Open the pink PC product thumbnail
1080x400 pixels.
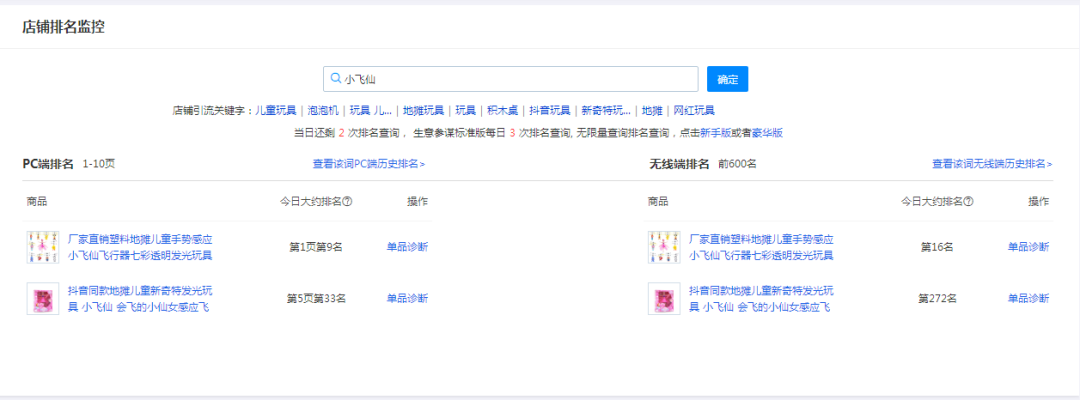coord(43,298)
